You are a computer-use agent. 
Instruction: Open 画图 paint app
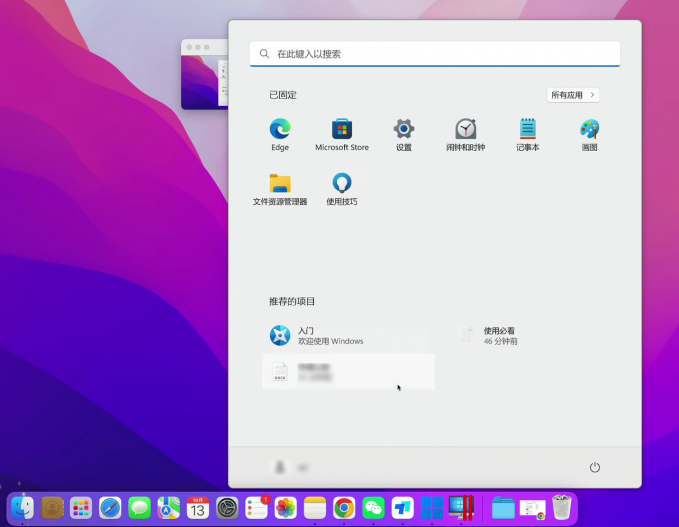coord(589,134)
